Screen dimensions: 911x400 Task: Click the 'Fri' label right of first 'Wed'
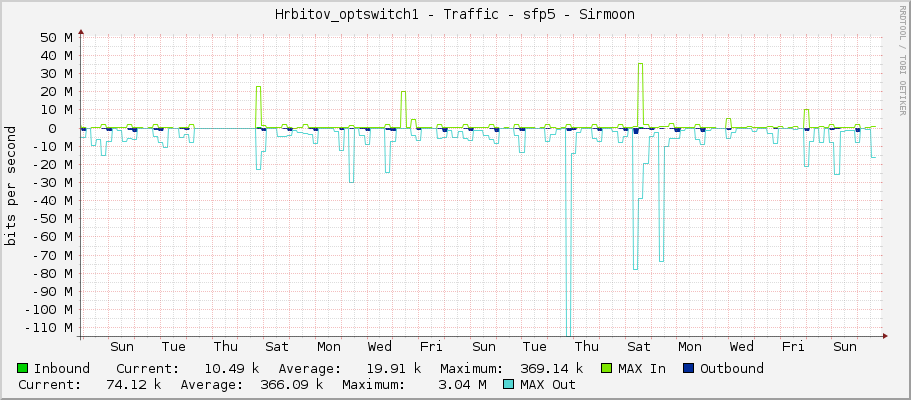tap(431, 347)
